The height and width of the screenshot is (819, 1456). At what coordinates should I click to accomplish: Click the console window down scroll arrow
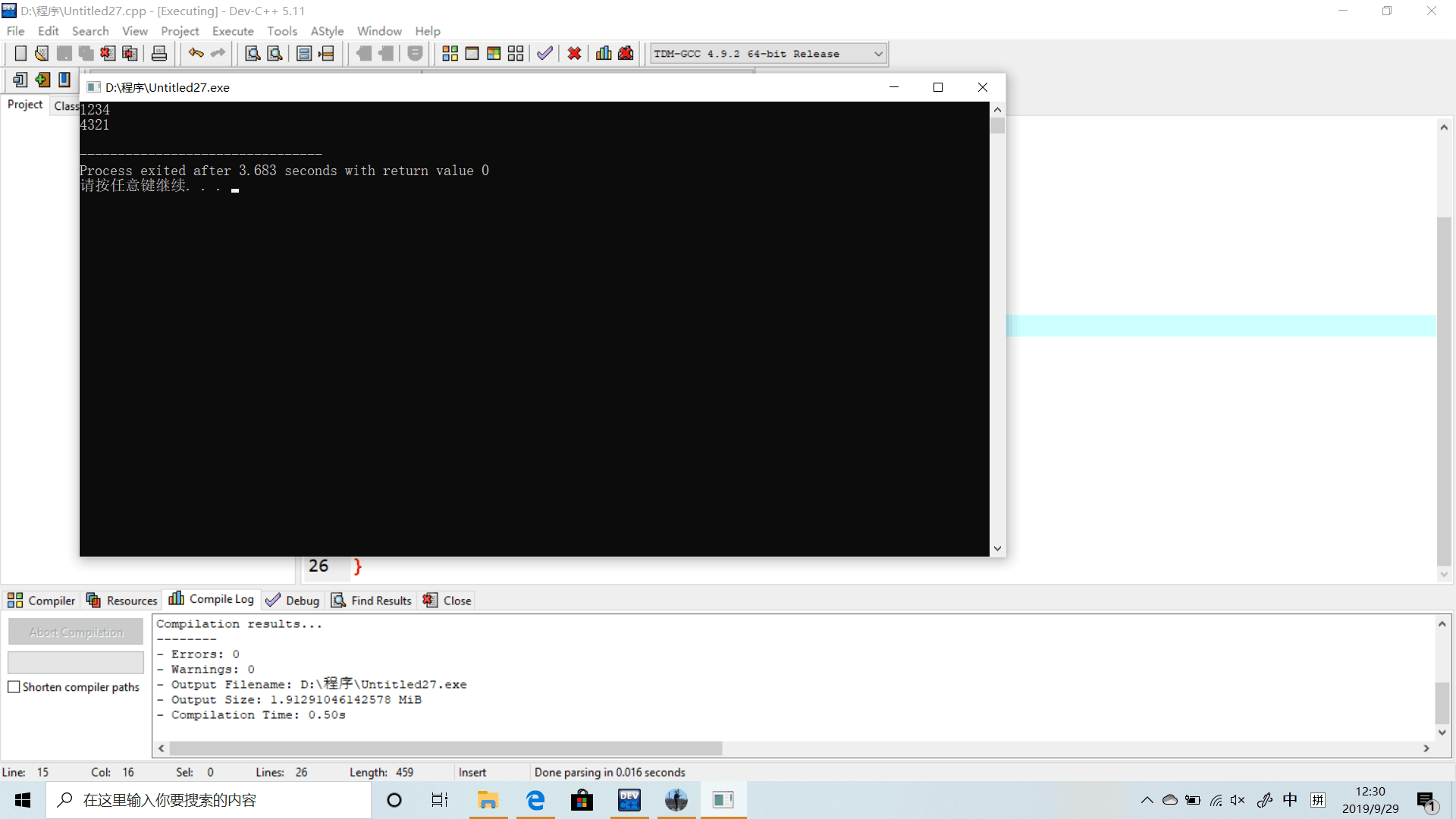998,548
